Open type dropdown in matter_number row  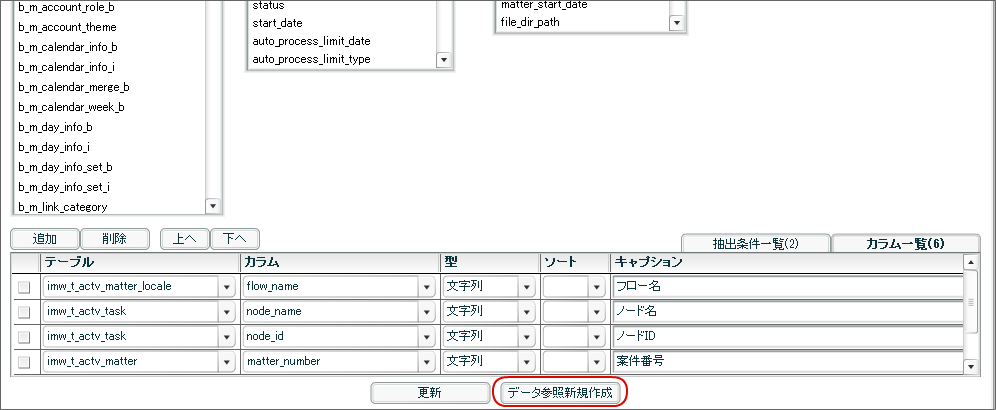[x=526, y=362]
